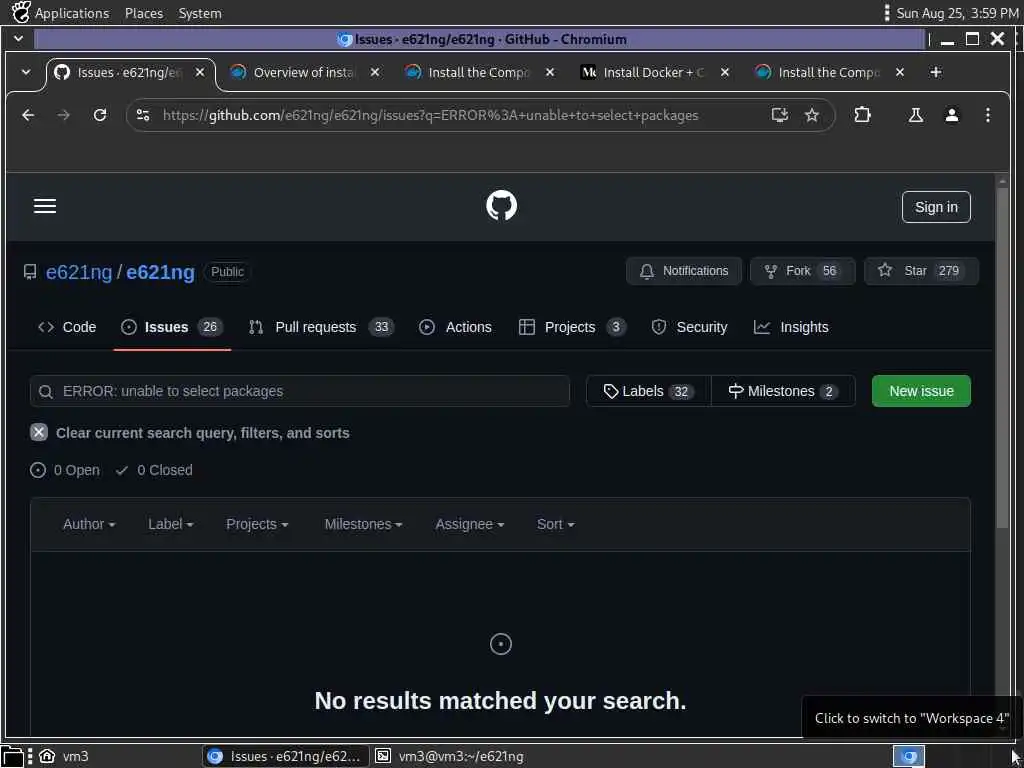Fork the repository button

coord(803,271)
